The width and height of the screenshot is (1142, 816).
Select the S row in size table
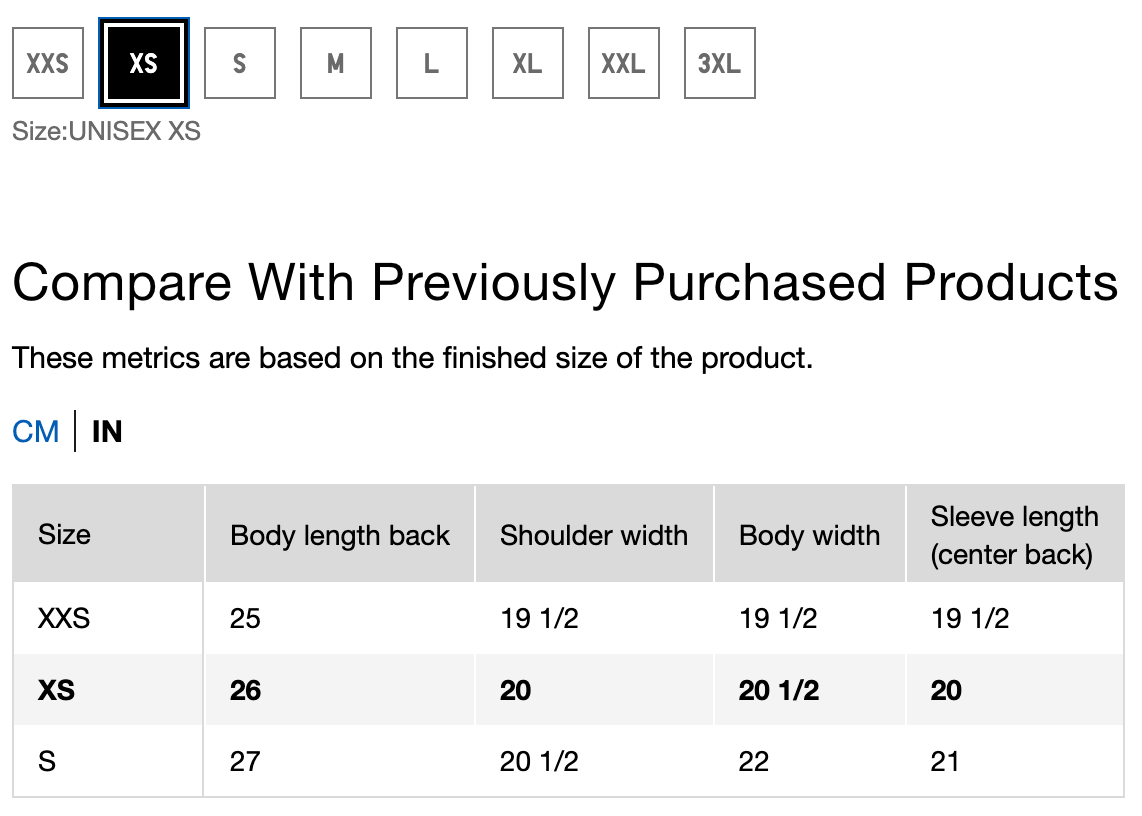tap(568, 761)
